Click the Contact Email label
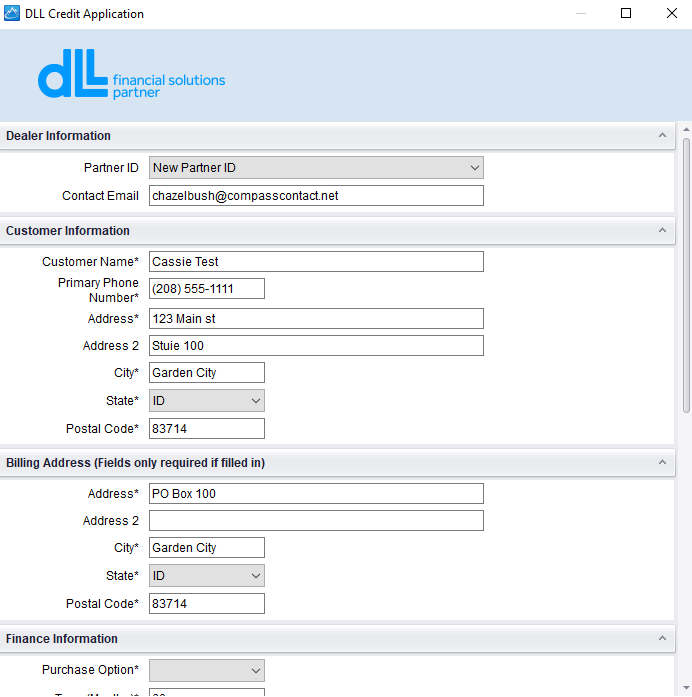The width and height of the screenshot is (692, 697). click(x=100, y=196)
